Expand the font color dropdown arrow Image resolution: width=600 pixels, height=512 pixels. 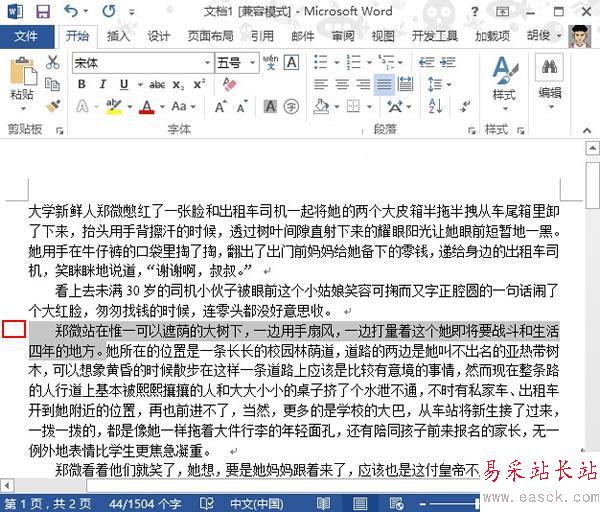[162, 106]
